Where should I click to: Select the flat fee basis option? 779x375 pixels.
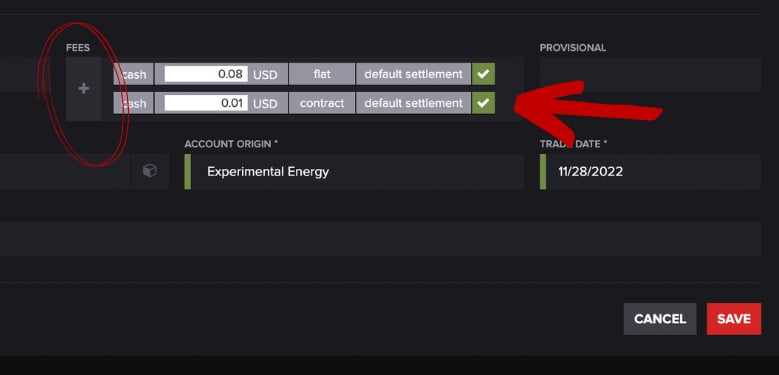(x=322, y=74)
